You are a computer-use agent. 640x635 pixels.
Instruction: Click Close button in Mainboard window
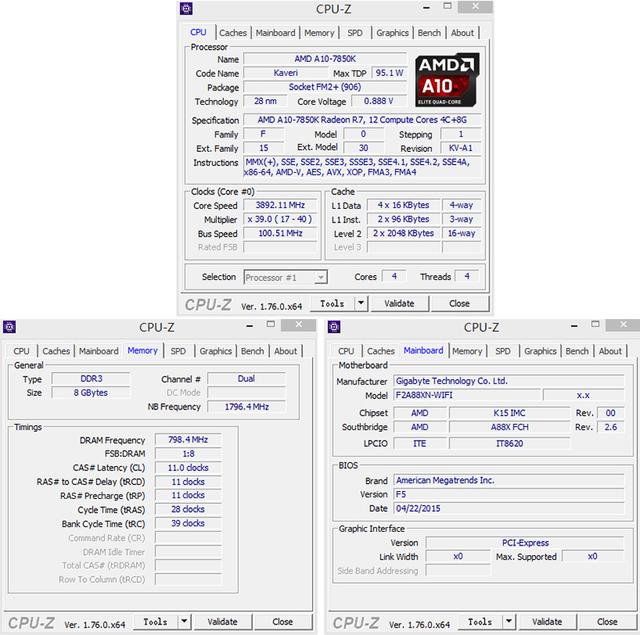[607, 621]
